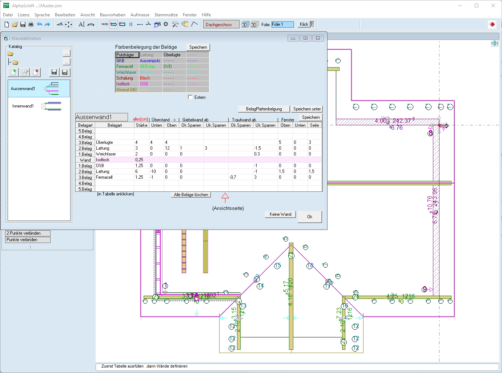
Task: Enable the Extern checkbox
Action: [190, 97]
